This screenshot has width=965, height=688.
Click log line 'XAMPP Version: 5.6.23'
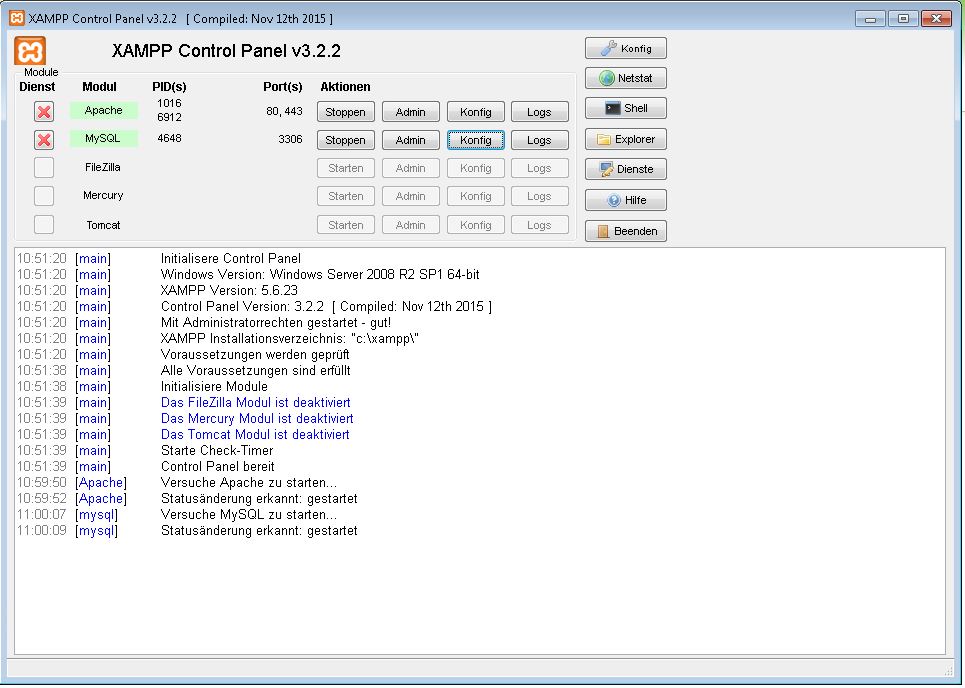pyautogui.click(x=229, y=290)
